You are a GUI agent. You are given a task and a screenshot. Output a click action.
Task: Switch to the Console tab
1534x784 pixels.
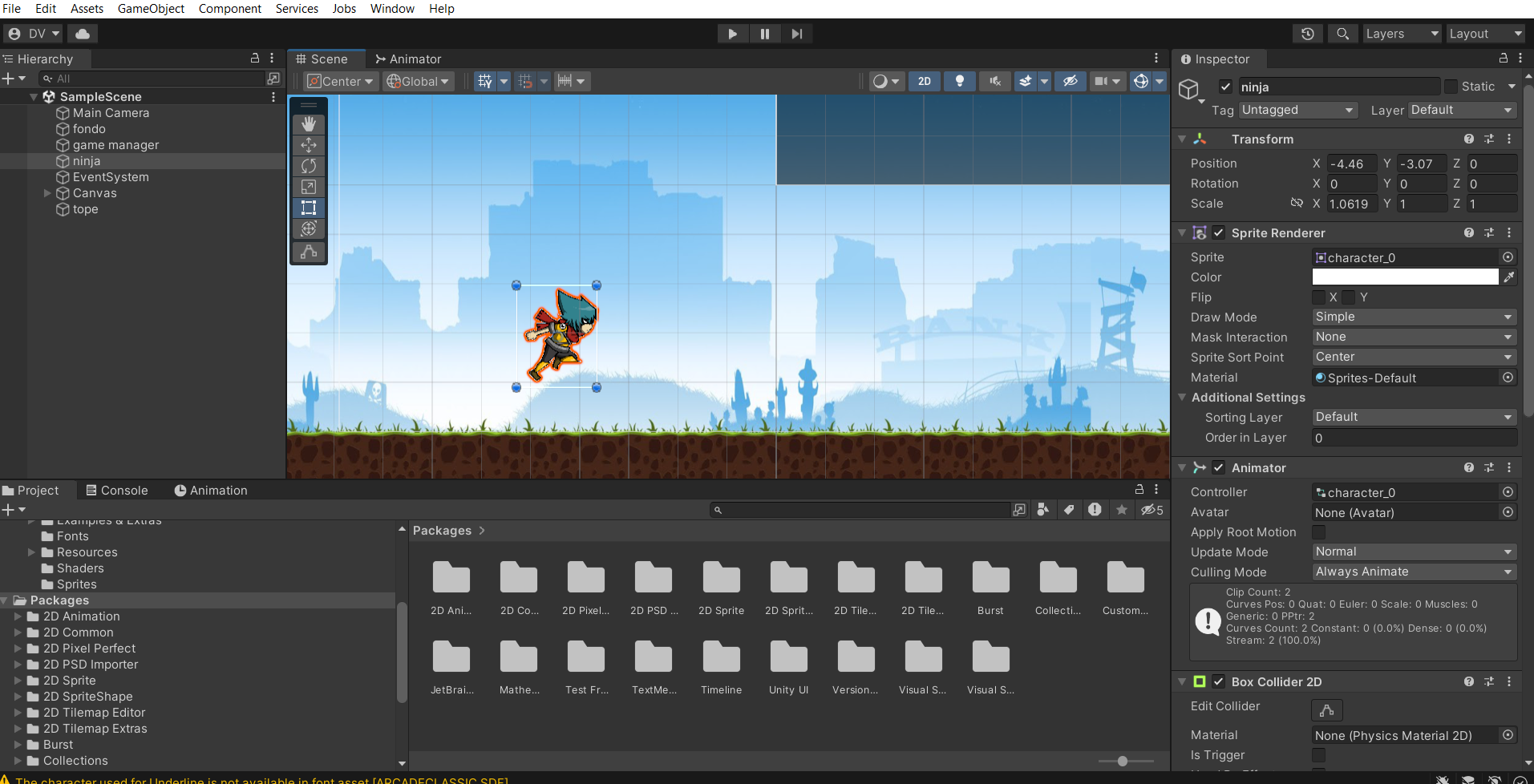[117, 491]
